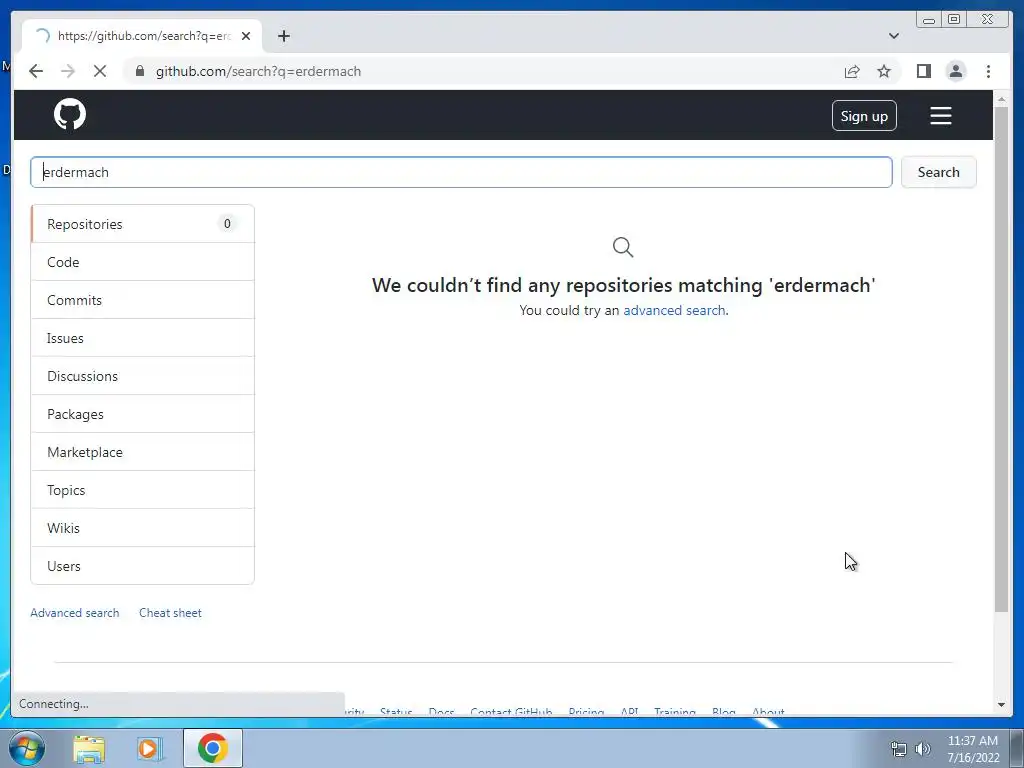Launch File Explorer from the taskbar
1024x768 pixels.
pos(89,749)
